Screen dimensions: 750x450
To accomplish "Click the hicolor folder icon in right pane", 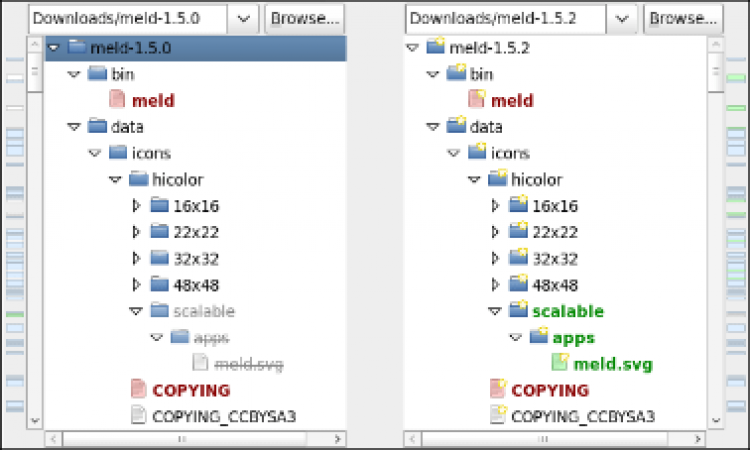I will (x=497, y=178).
